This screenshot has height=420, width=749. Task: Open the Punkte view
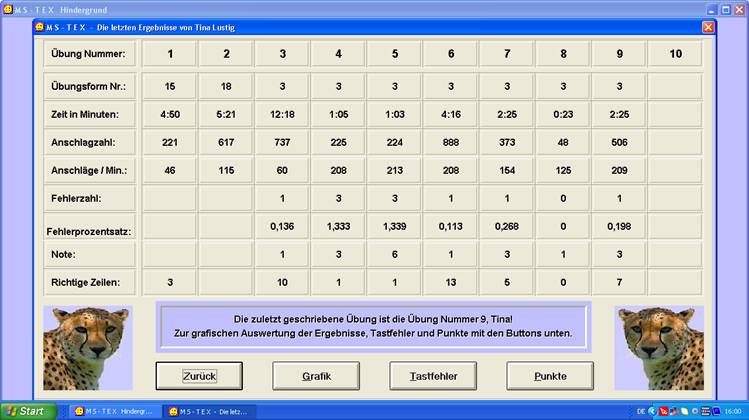tap(550, 376)
